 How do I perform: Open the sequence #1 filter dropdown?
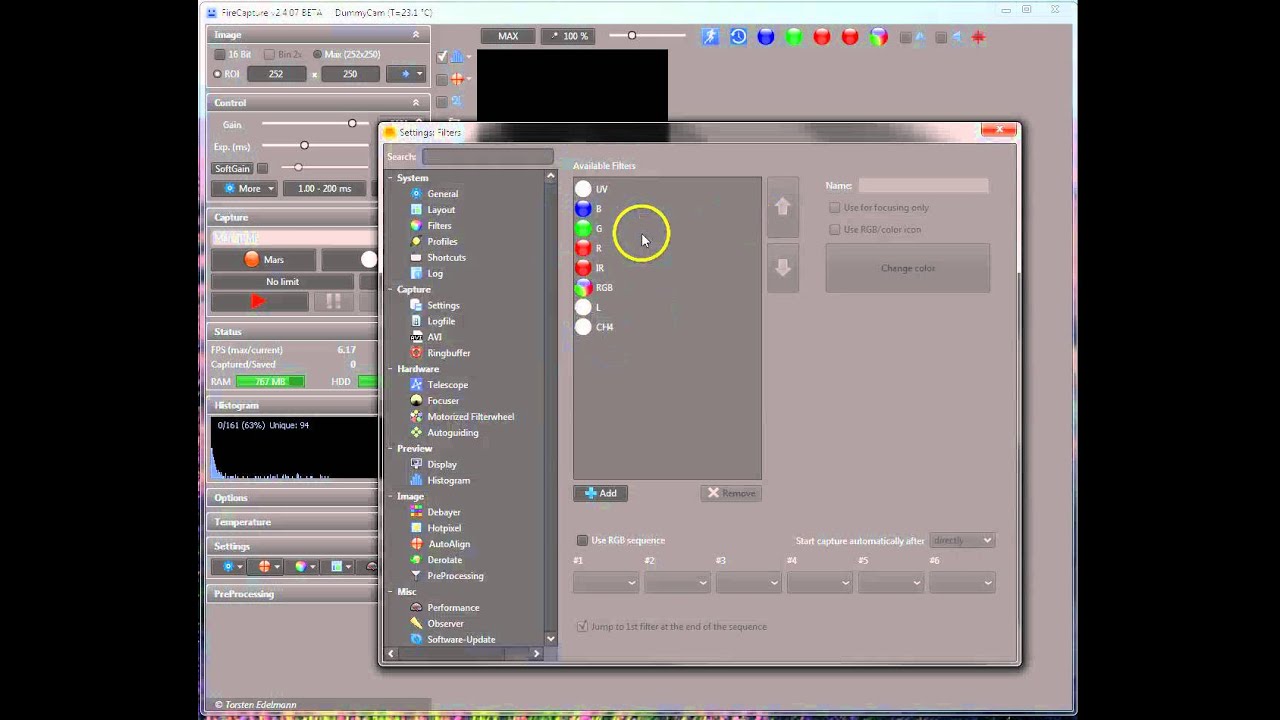pyautogui.click(x=606, y=583)
